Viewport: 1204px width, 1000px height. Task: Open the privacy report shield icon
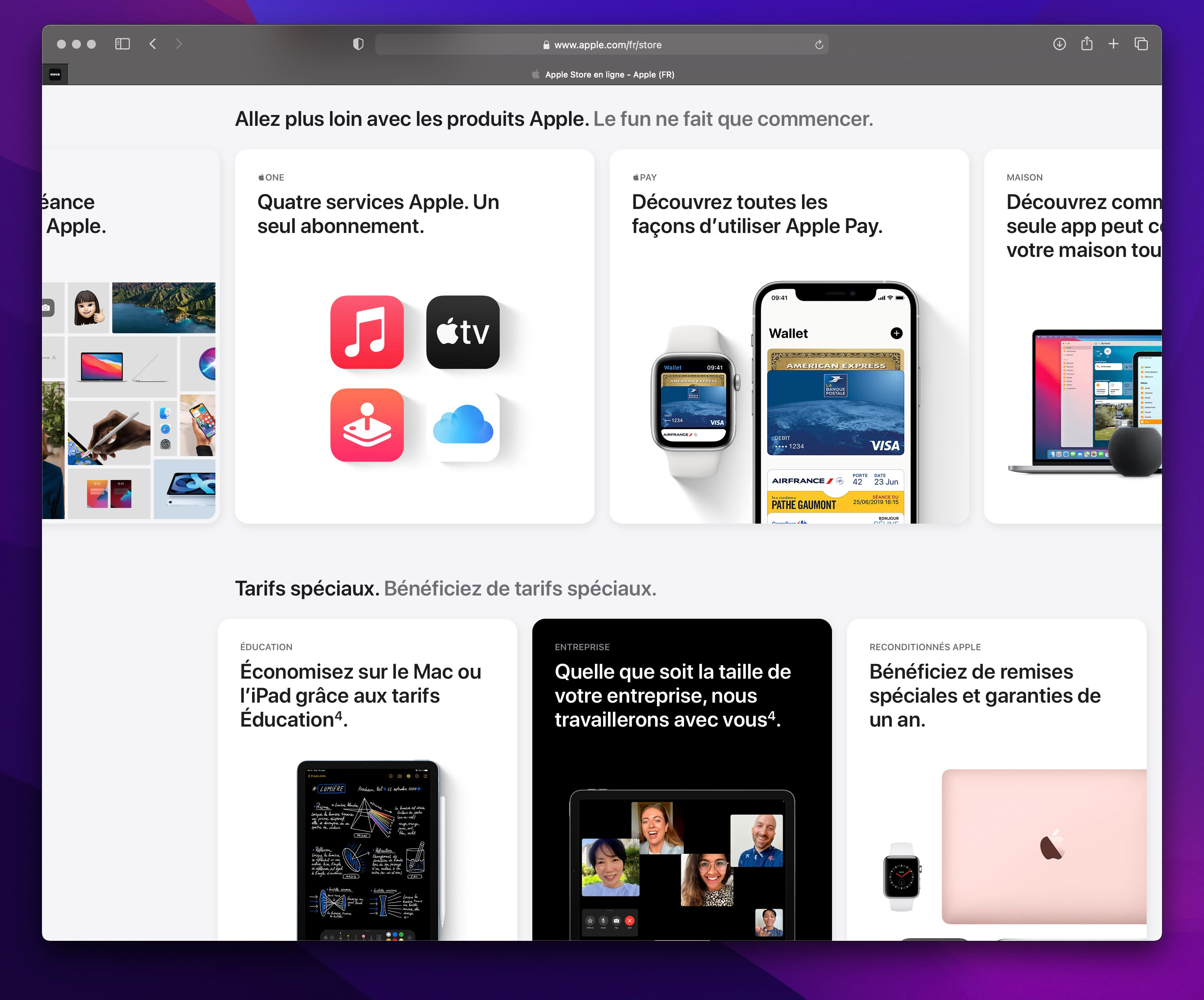tap(359, 44)
